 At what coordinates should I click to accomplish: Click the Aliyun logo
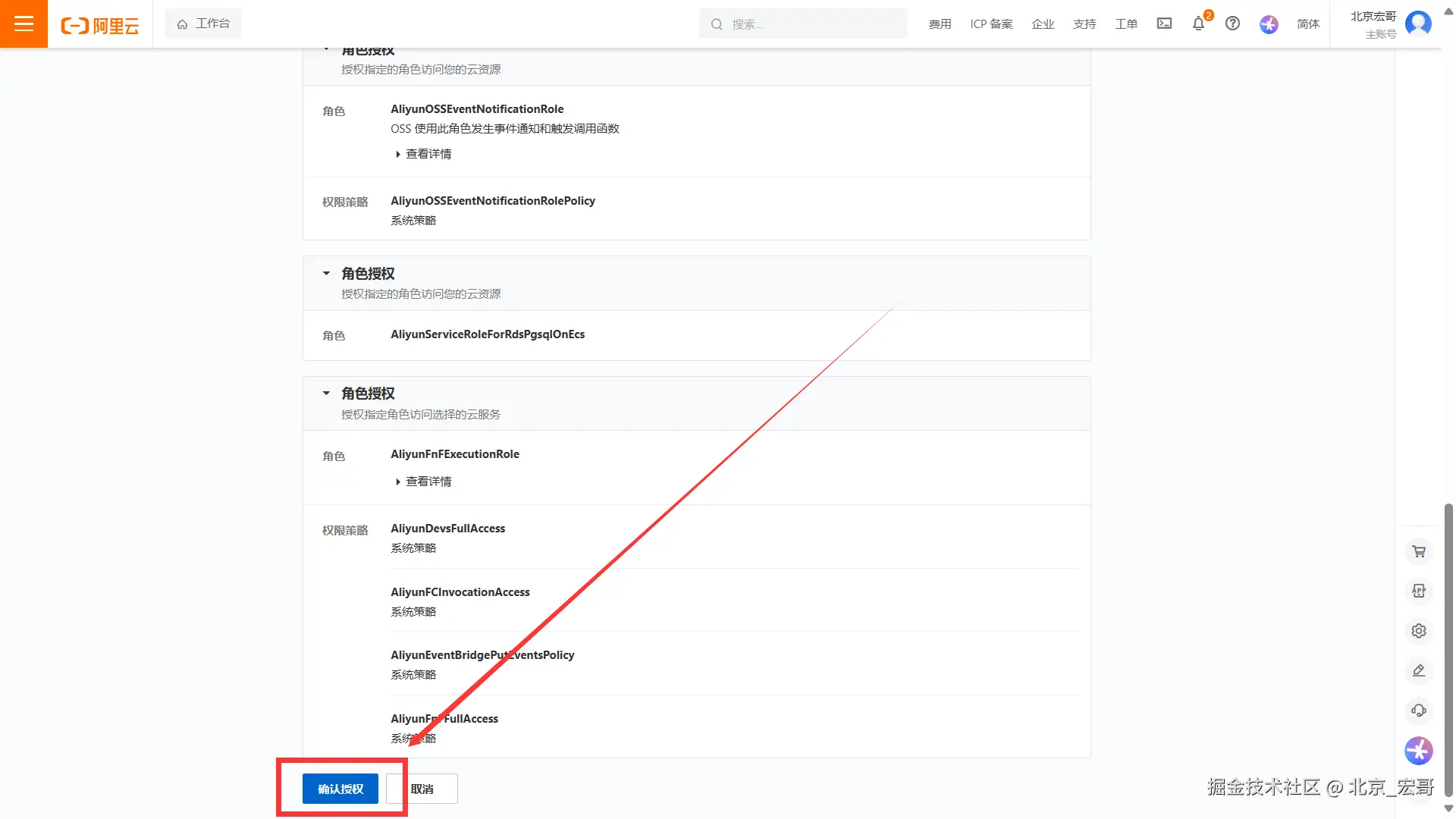(x=100, y=25)
